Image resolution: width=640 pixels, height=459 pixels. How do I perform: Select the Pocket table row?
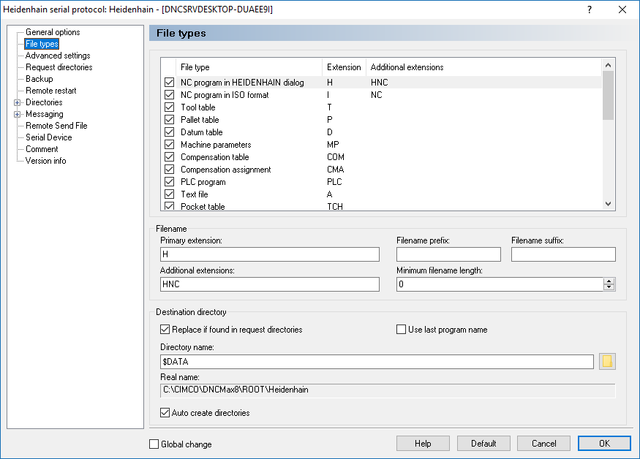[382, 206]
